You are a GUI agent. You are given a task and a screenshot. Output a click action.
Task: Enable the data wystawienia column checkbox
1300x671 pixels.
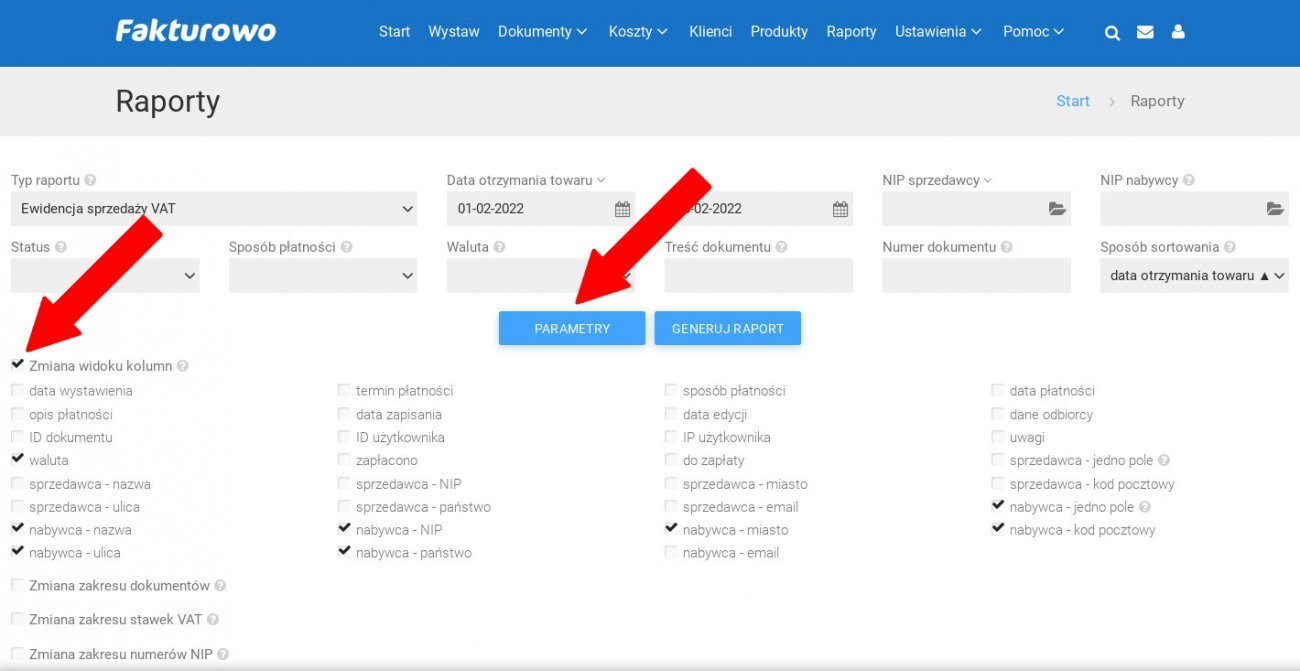click(x=18, y=391)
